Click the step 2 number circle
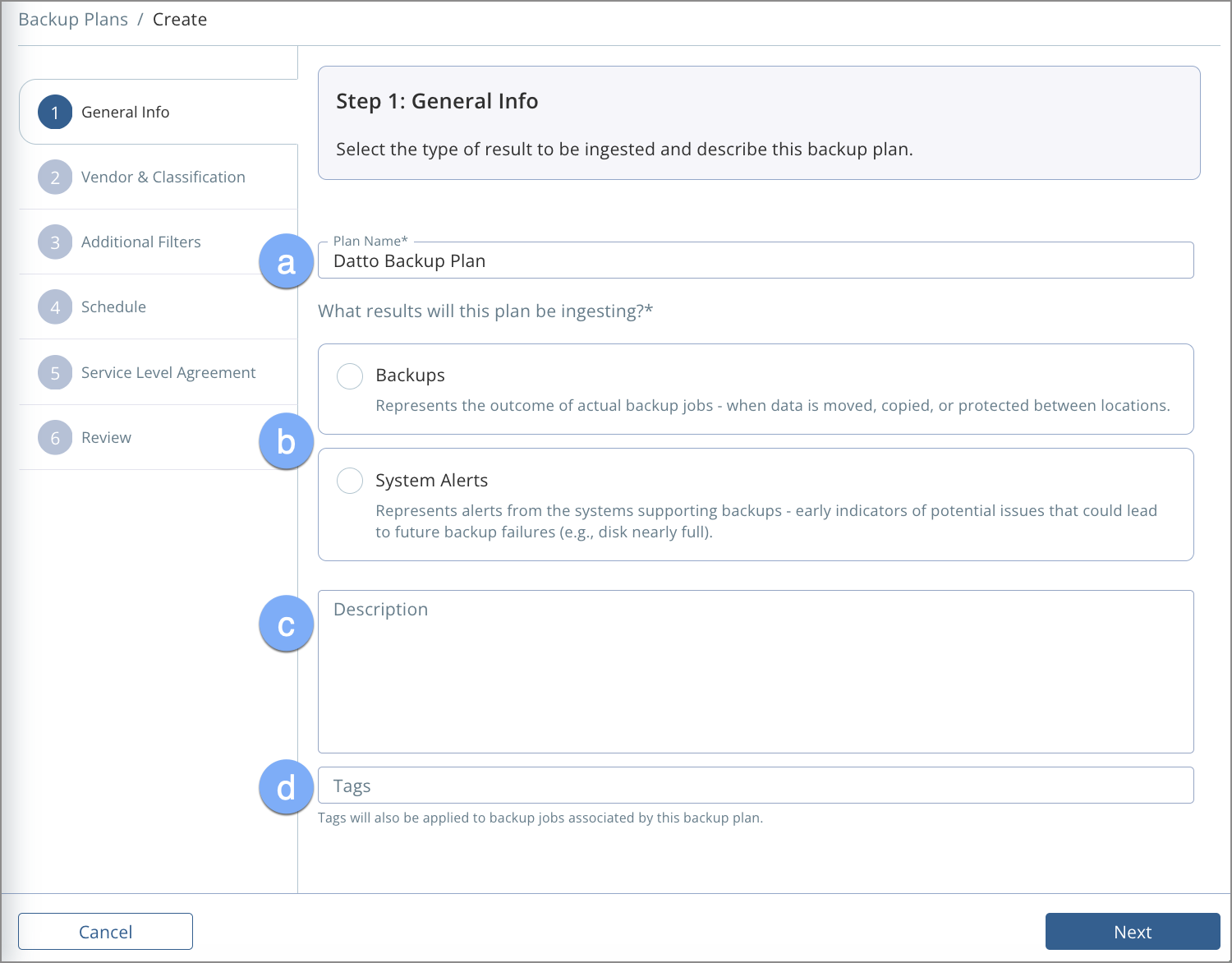Screen dimensions: 1232x963 click(55, 177)
